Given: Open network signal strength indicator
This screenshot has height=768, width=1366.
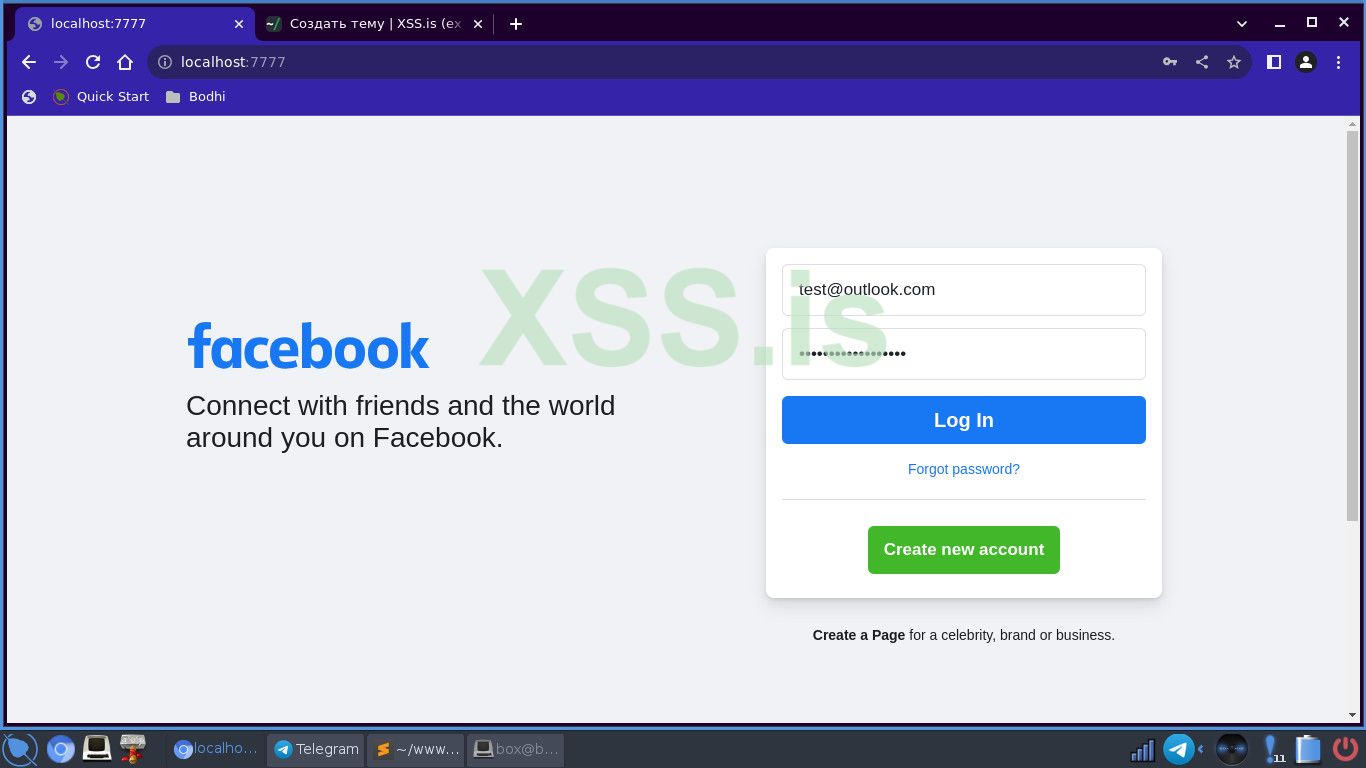Looking at the screenshot, I should pos(1142,749).
